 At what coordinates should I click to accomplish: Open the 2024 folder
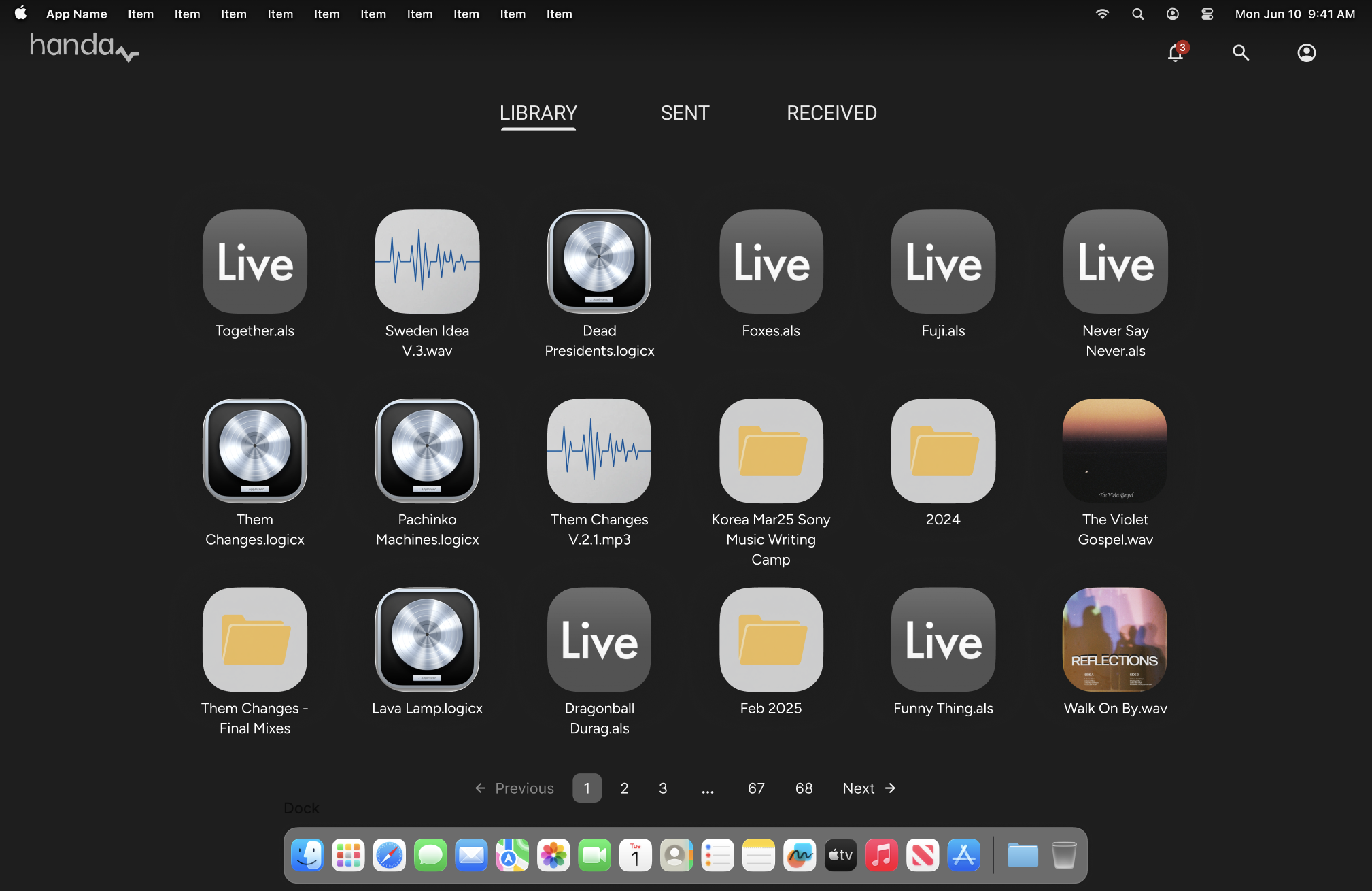click(x=943, y=450)
